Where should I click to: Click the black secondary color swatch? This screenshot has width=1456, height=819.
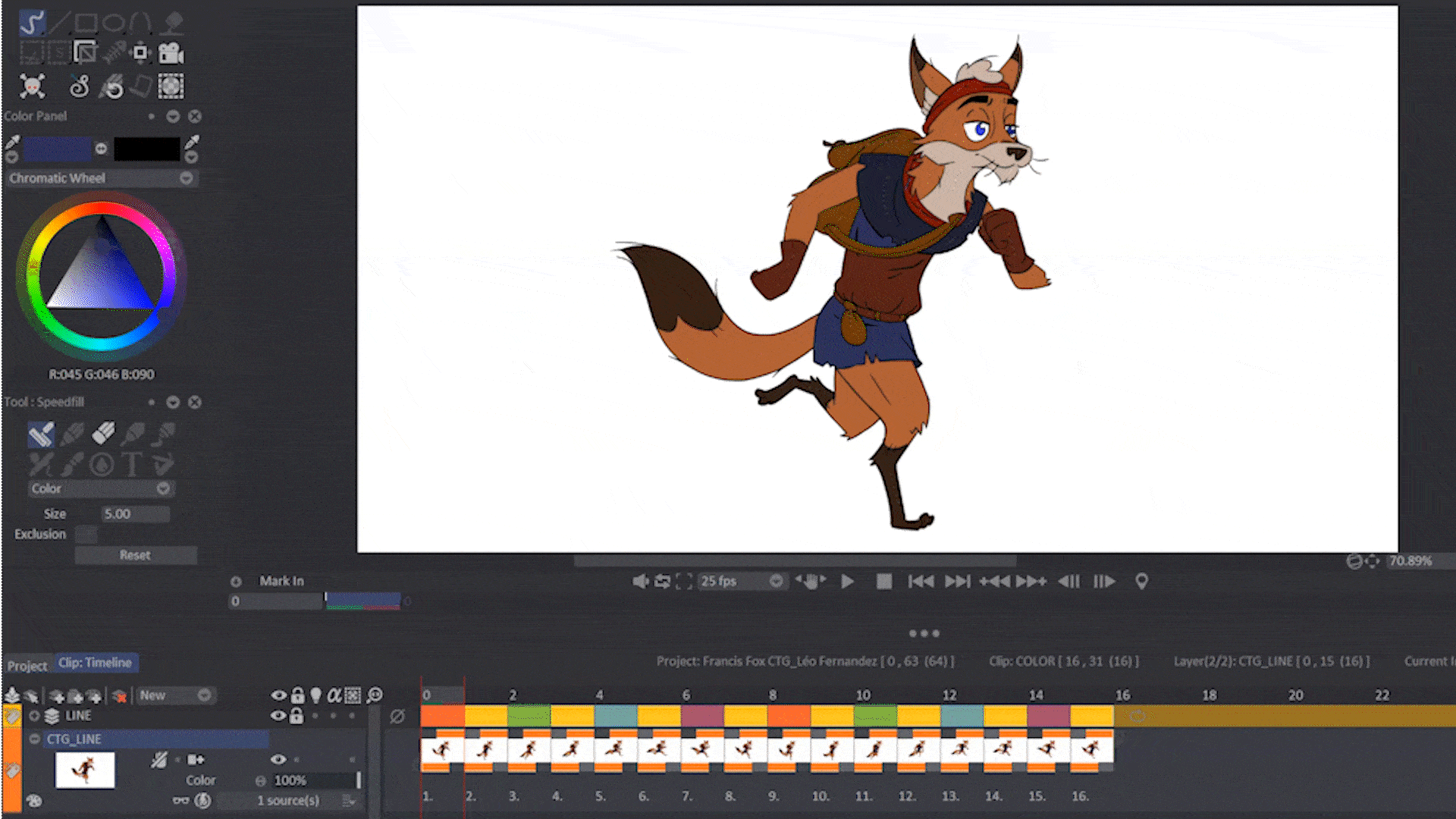pos(147,149)
